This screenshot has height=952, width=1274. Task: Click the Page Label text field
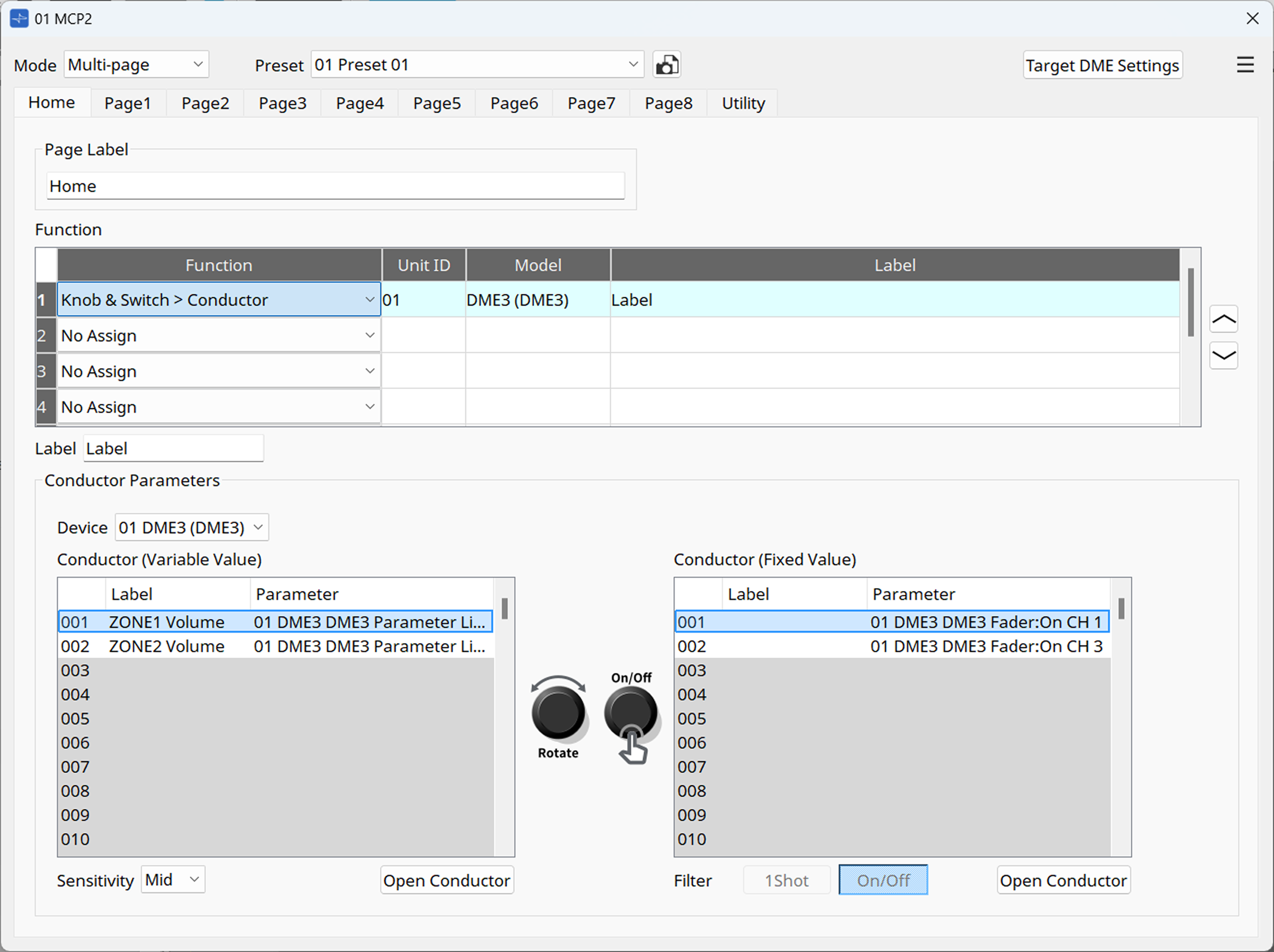[335, 186]
